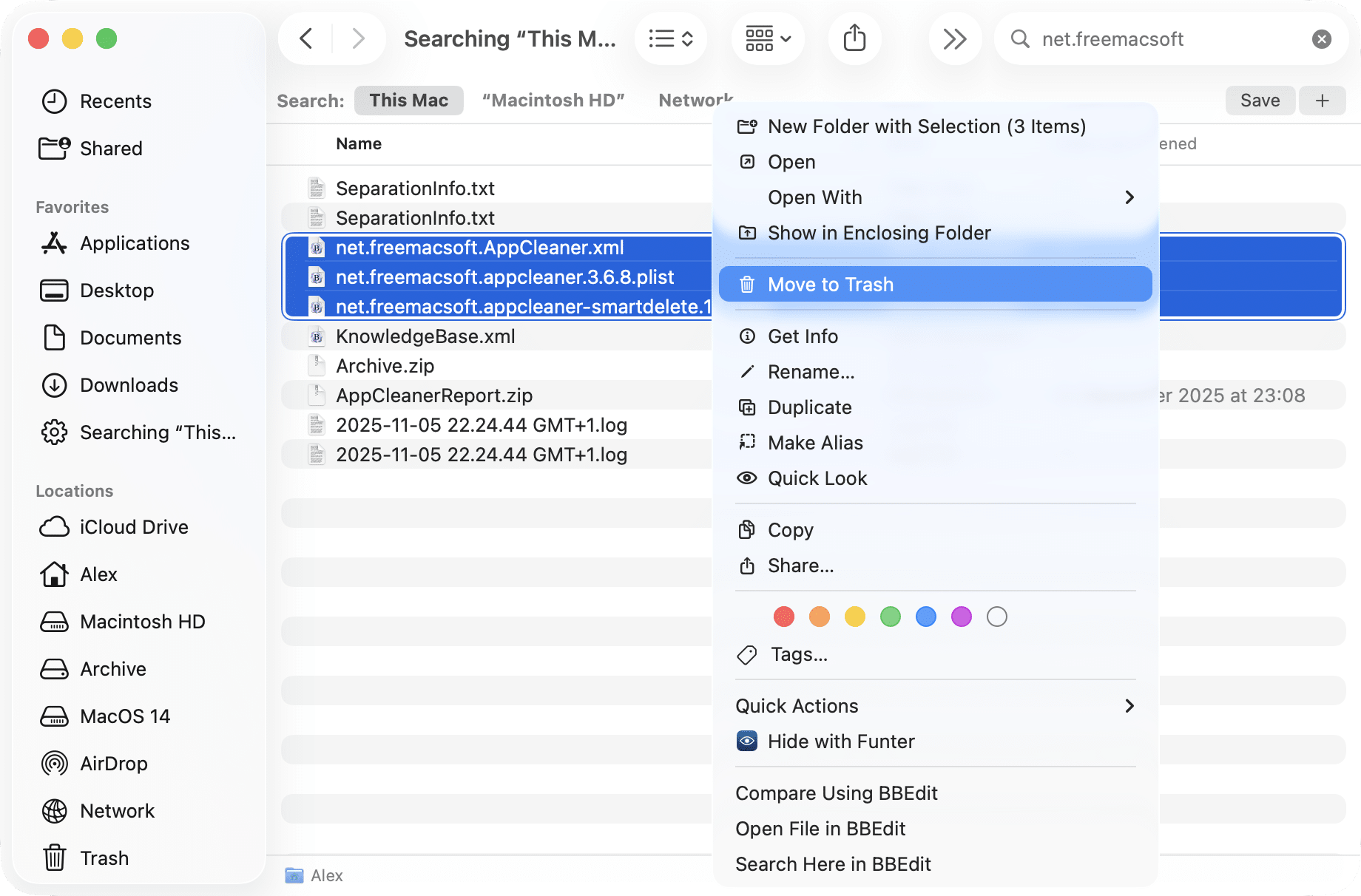Choose New Folder with Selection (3 Items)
Image resolution: width=1361 pixels, height=896 pixels.
coord(935,126)
